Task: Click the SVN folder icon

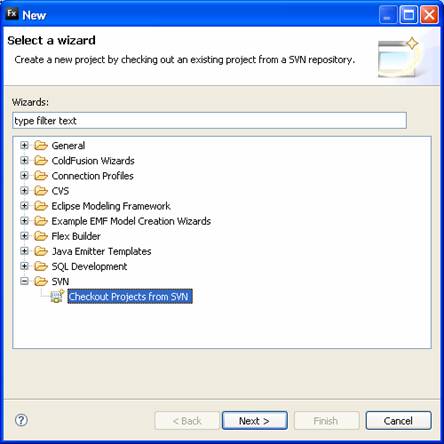Action: (41, 281)
